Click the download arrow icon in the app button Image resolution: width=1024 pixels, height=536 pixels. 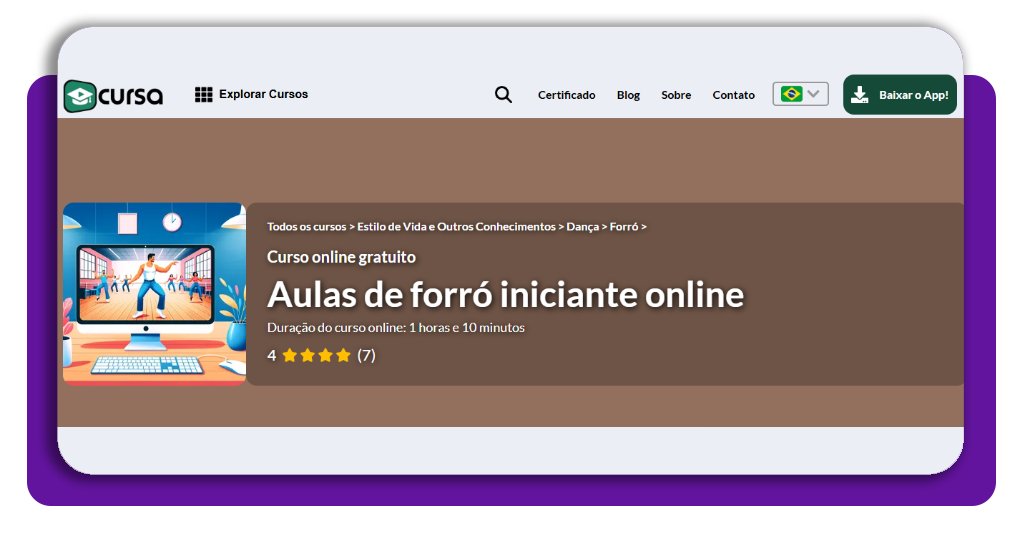[859, 95]
